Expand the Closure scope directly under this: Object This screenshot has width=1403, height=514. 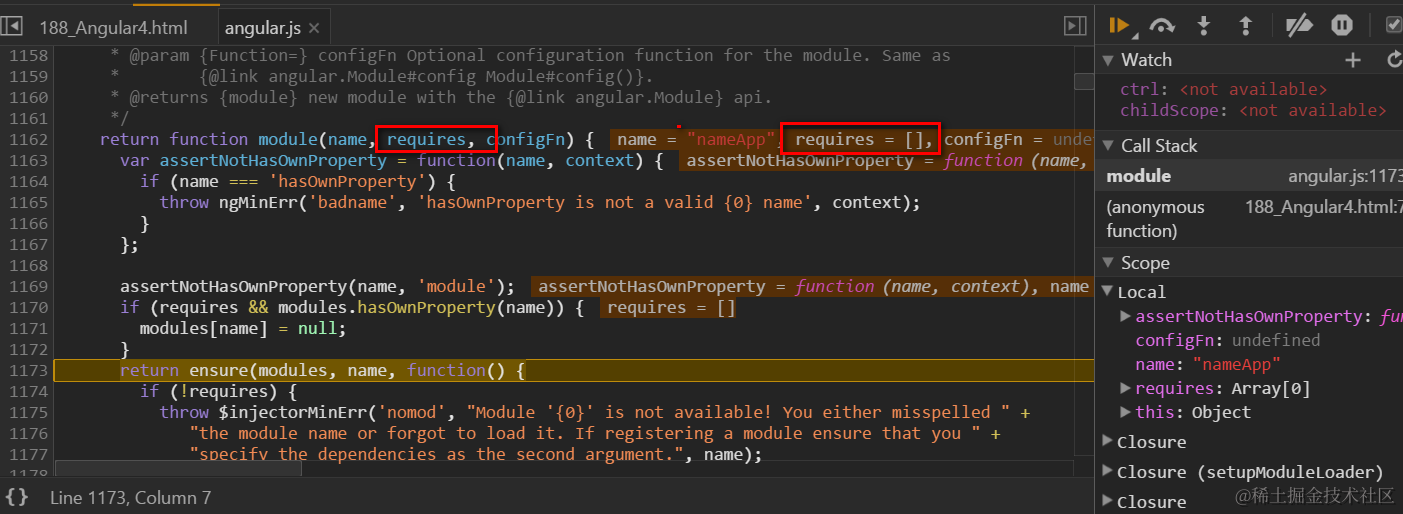(x=1108, y=441)
